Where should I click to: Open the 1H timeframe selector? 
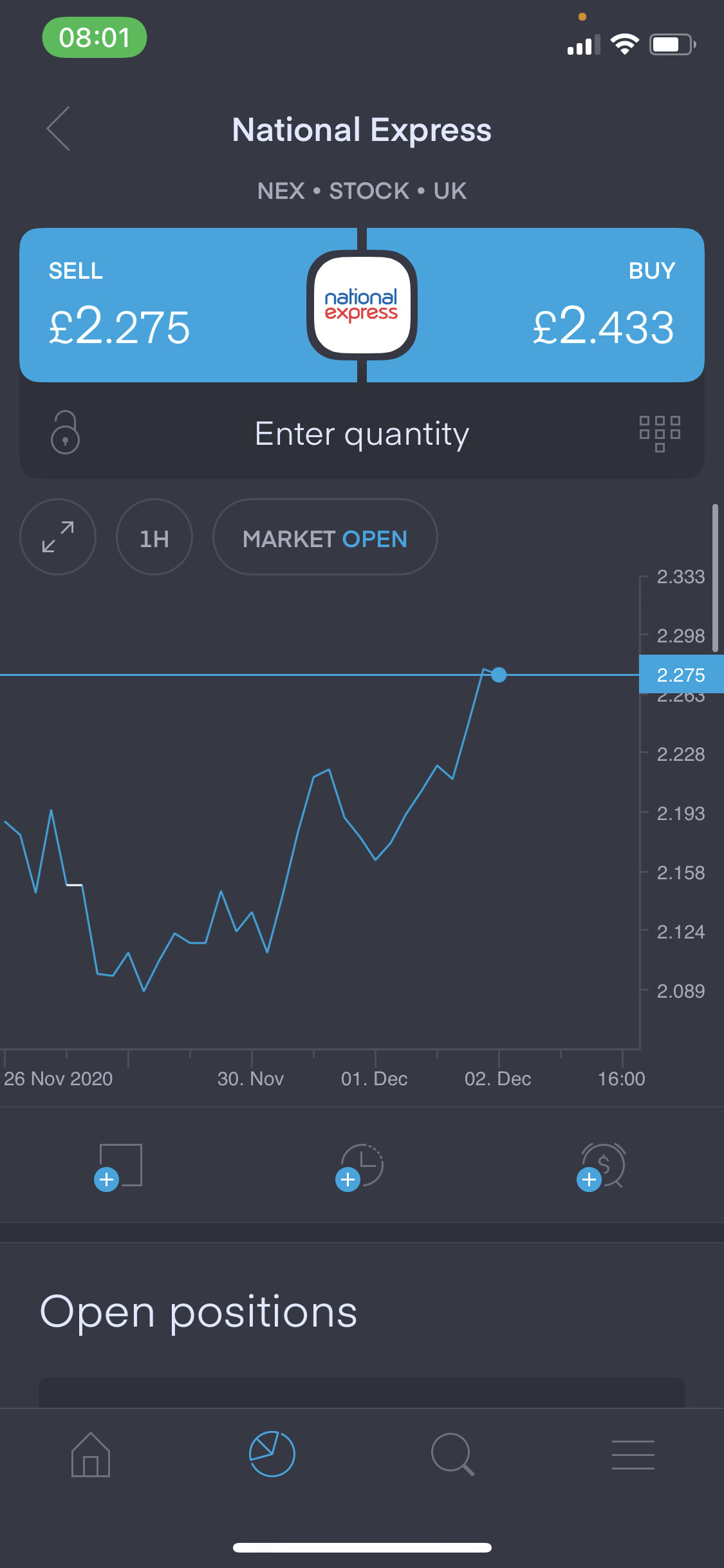click(154, 537)
